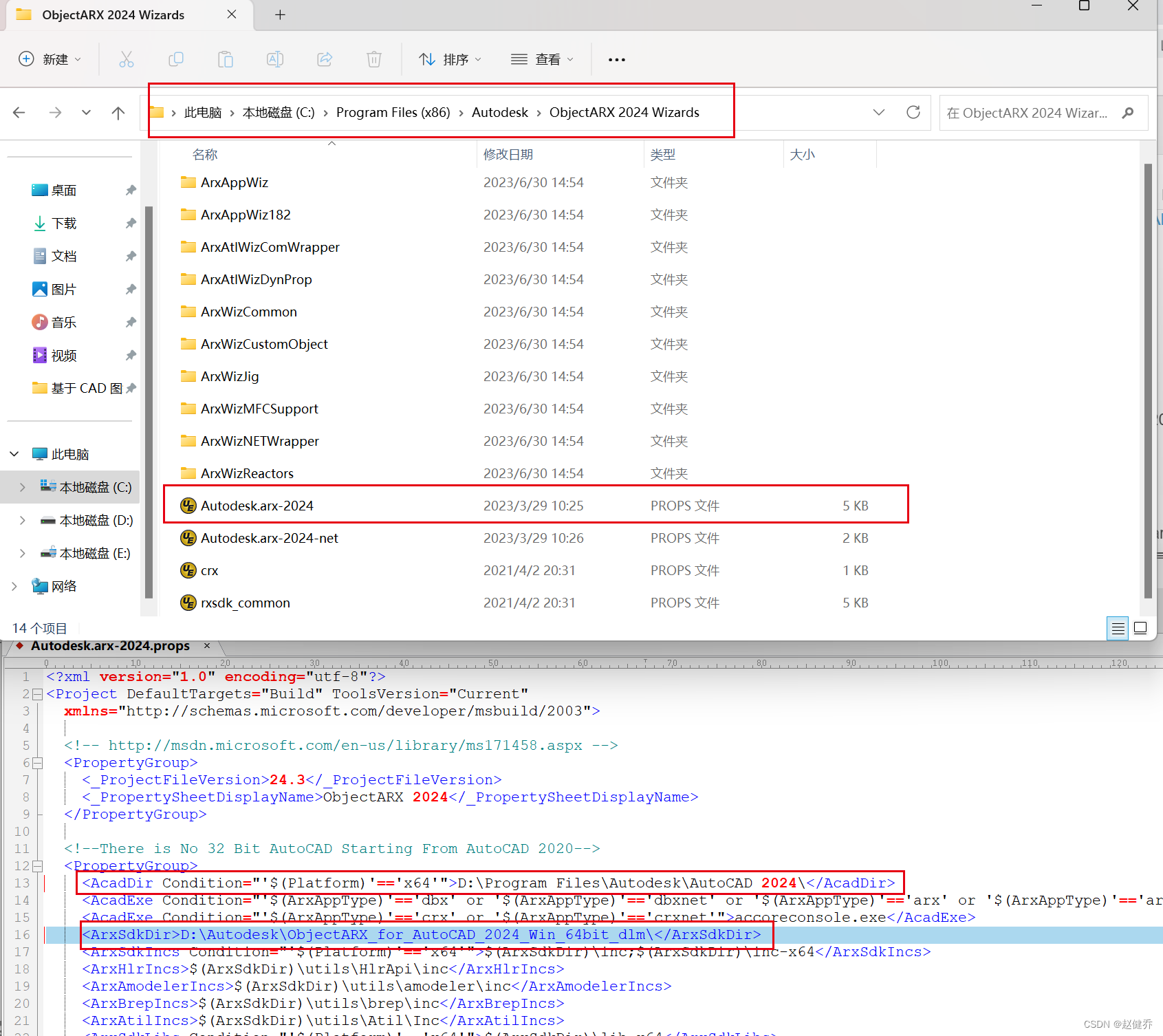Viewport: 1163px width, 1036px height.
Task: Expand 本地磁盘 (D:) tree node
Action: (22, 520)
